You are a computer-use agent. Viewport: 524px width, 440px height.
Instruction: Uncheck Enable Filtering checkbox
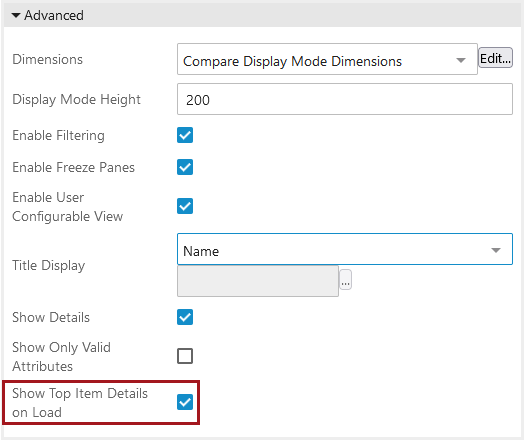pyautogui.click(x=185, y=135)
